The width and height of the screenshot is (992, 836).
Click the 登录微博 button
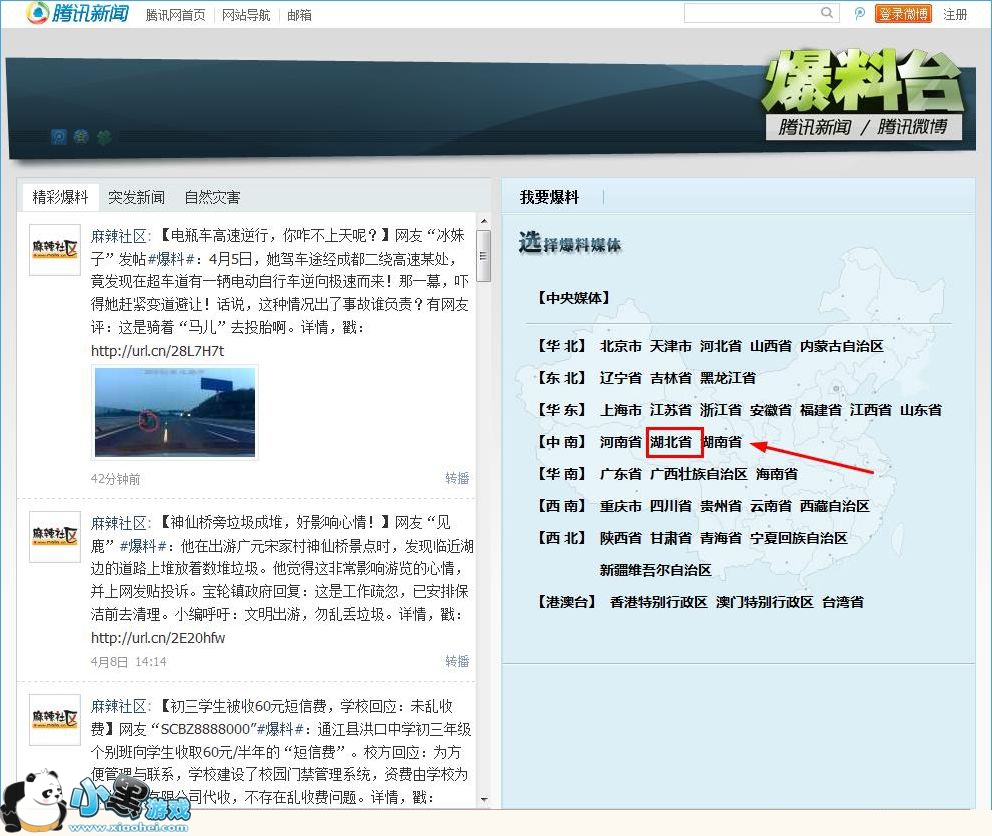903,13
